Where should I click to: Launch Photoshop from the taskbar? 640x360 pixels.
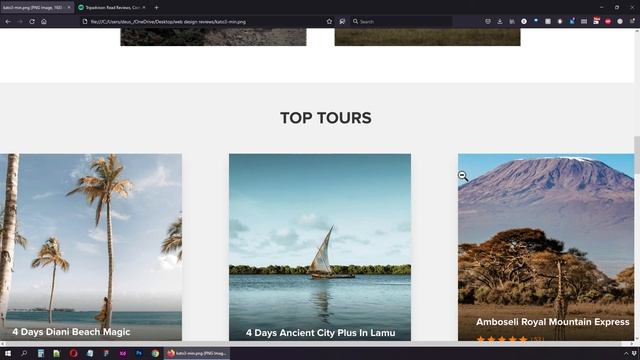[139, 353]
